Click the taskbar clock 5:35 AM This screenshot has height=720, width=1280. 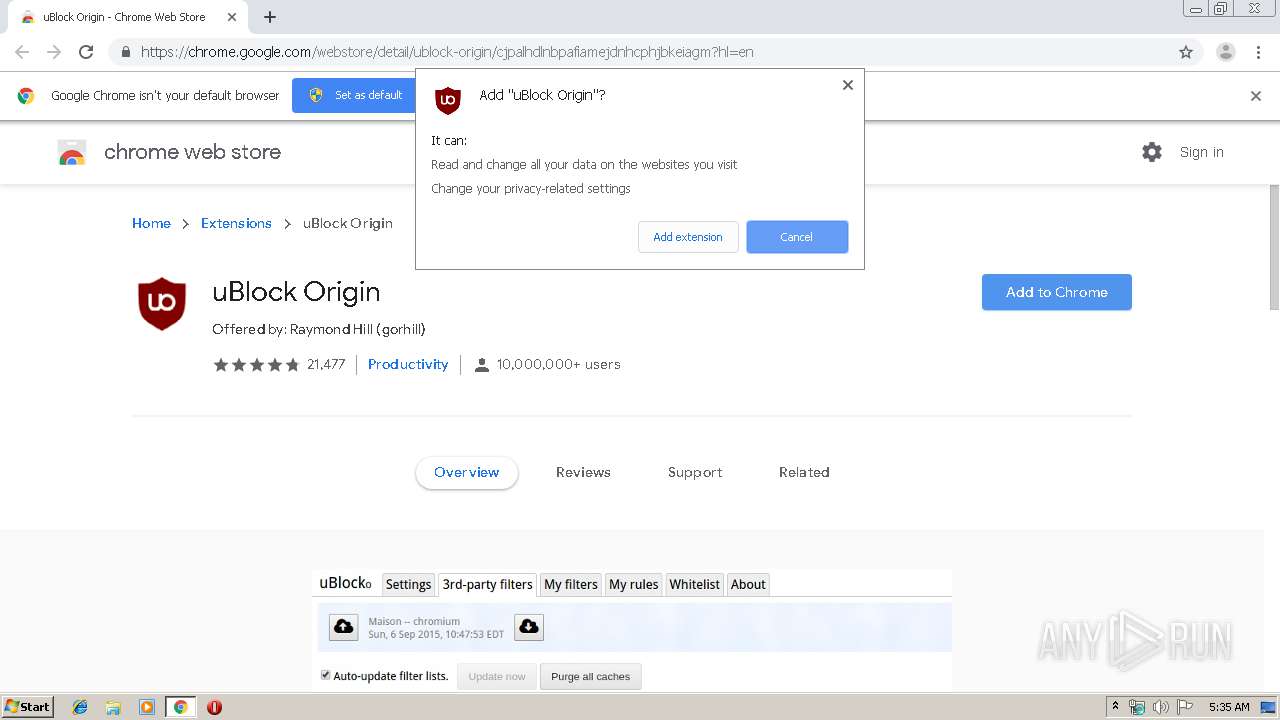tap(1229, 707)
